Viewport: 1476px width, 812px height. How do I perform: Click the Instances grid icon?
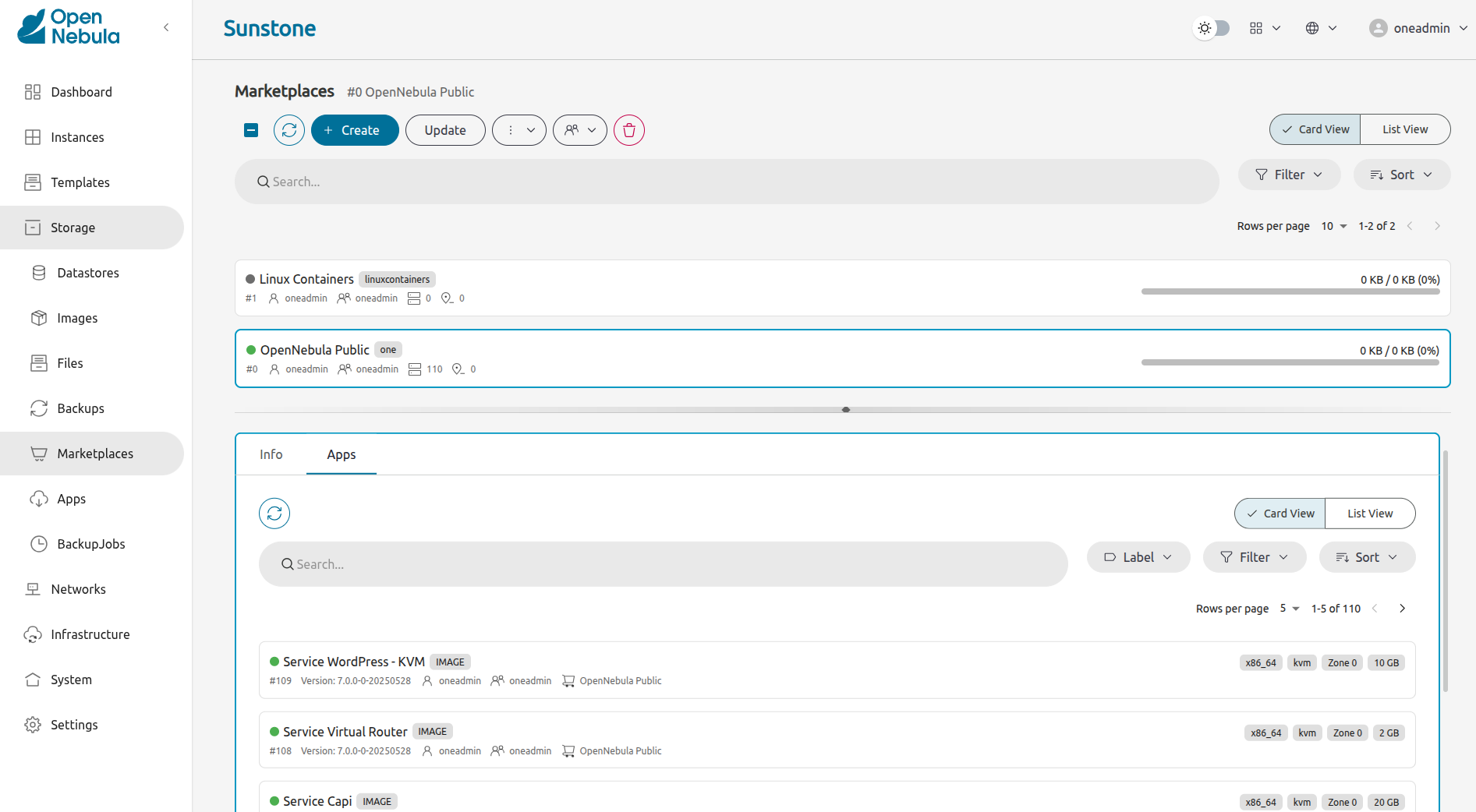[x=33, y=137]
